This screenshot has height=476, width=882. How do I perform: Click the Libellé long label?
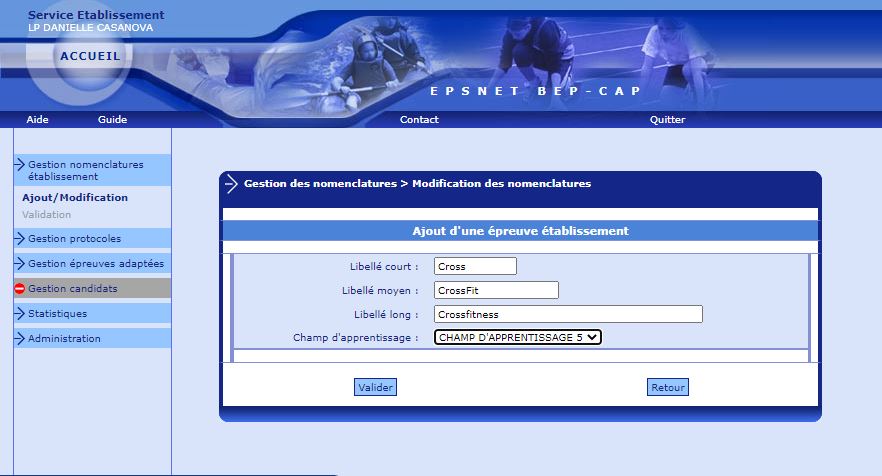pos(386,315)
